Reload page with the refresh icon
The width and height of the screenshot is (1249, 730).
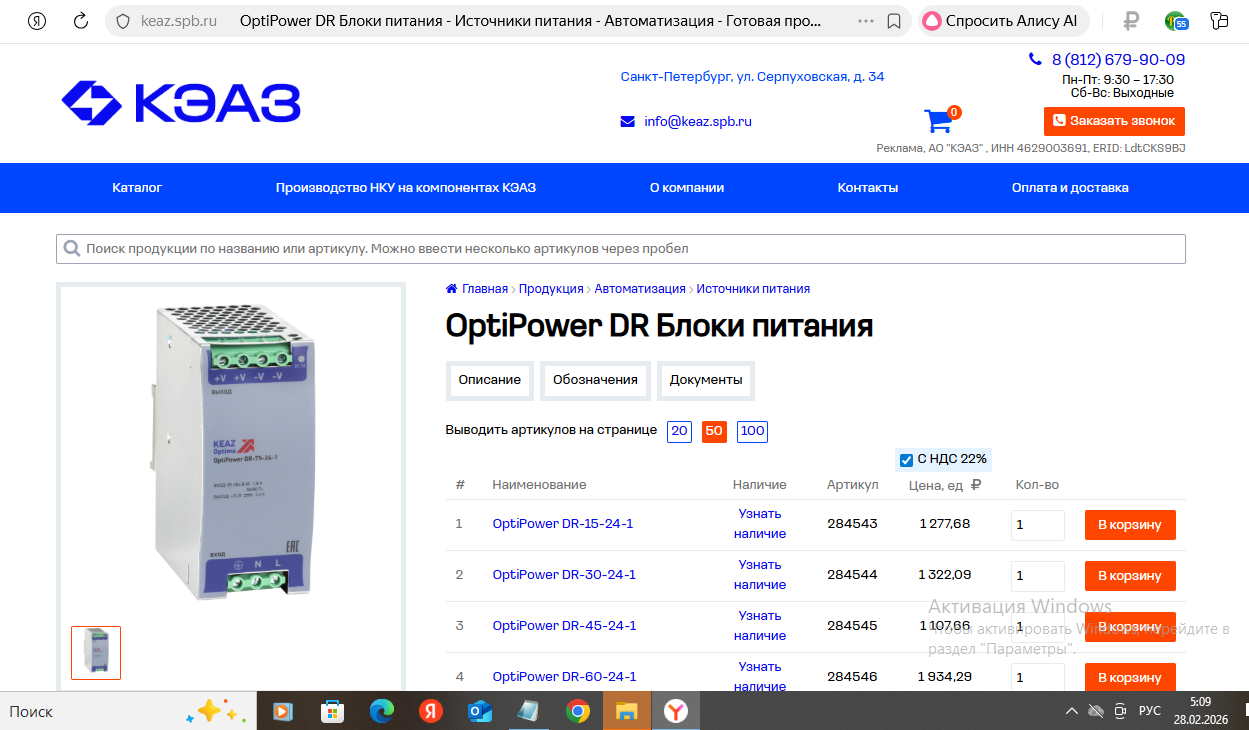[80, 21]
